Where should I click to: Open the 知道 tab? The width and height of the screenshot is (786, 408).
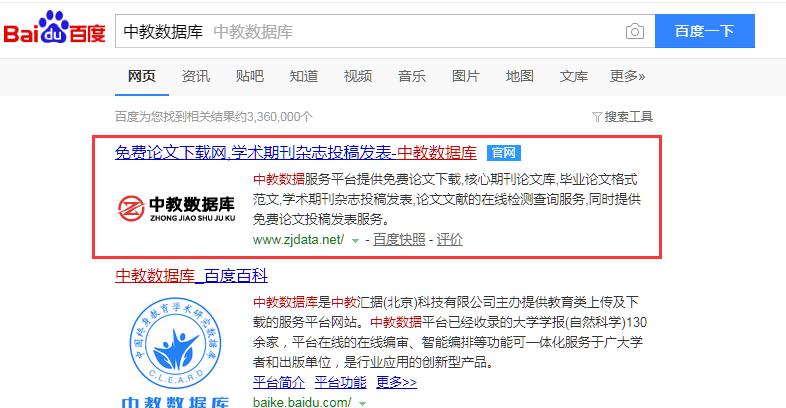point(304,76)
